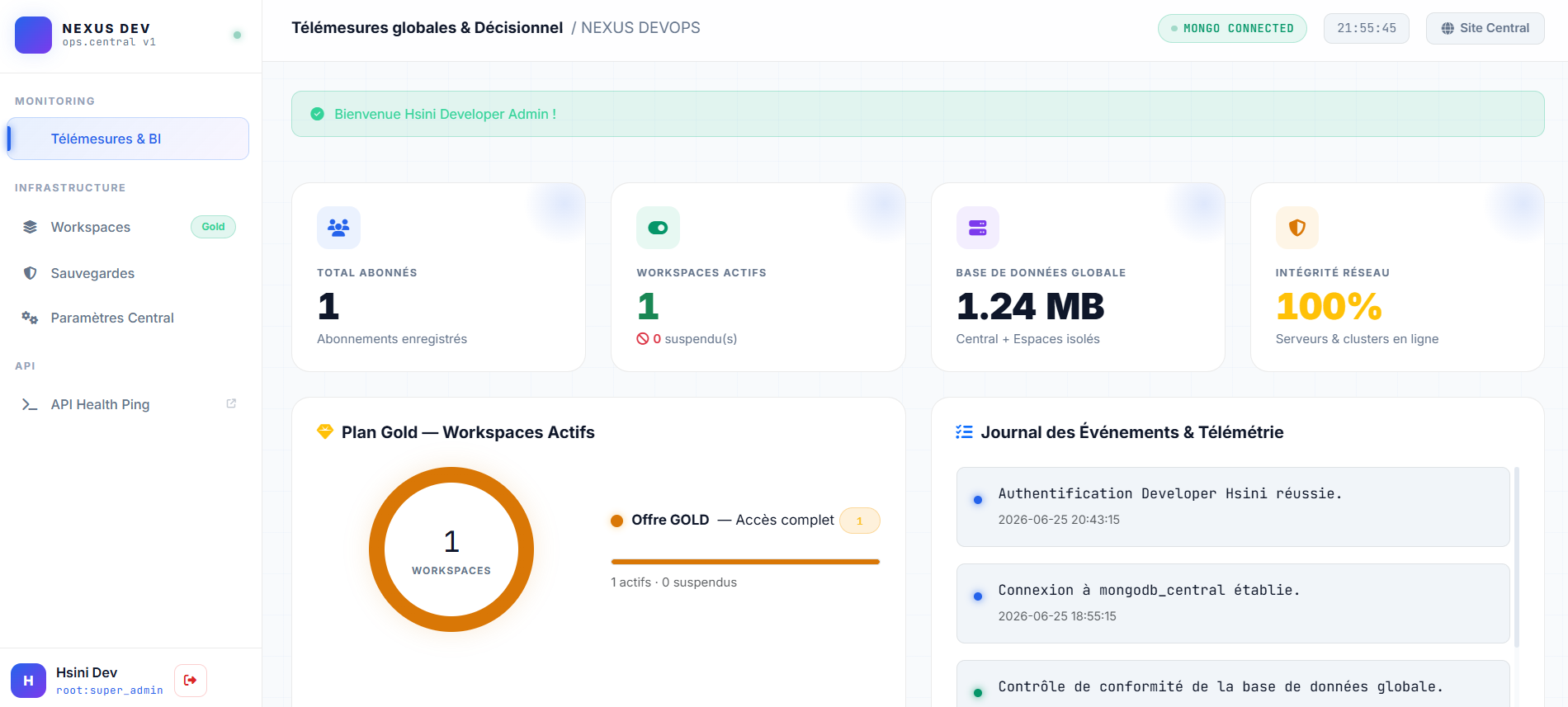Click the Workspaces Actifs toggle icon
1568x707 pixels.
(658, 228)
